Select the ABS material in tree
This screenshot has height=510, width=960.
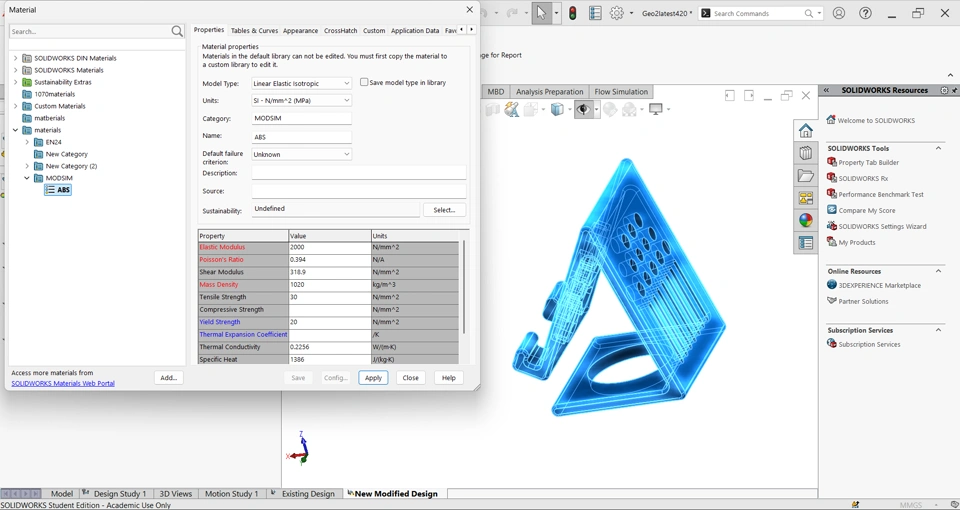click(x=59, y=190)
